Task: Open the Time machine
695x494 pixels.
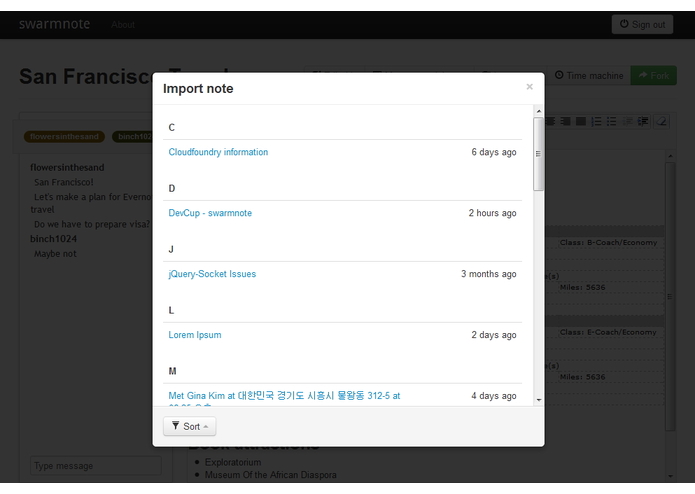Action: (590, 76)
